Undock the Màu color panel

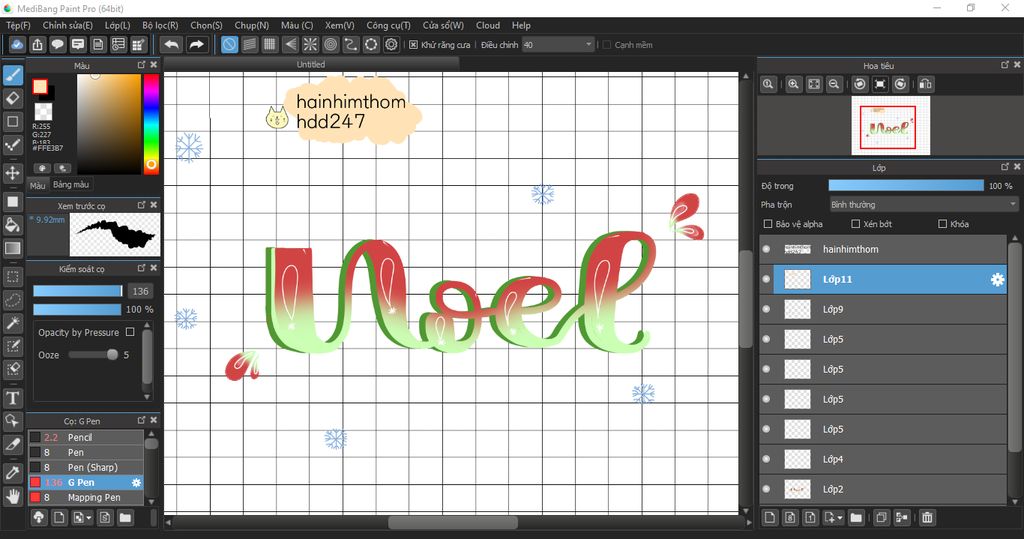[x=142, y=65]
